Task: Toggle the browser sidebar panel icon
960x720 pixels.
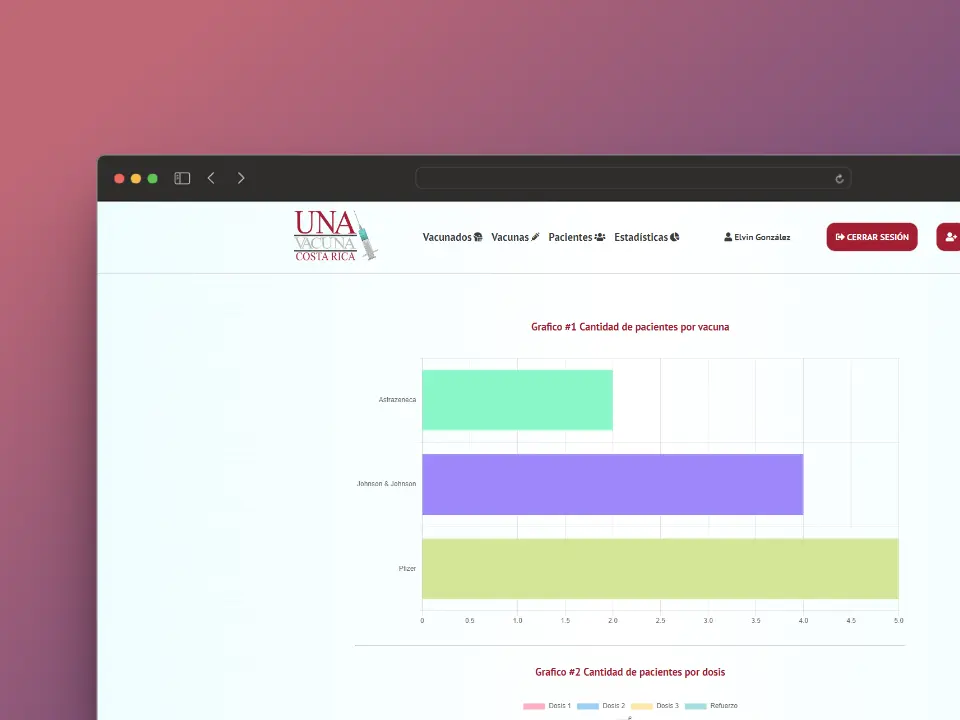Action: [x=182, y=178]
